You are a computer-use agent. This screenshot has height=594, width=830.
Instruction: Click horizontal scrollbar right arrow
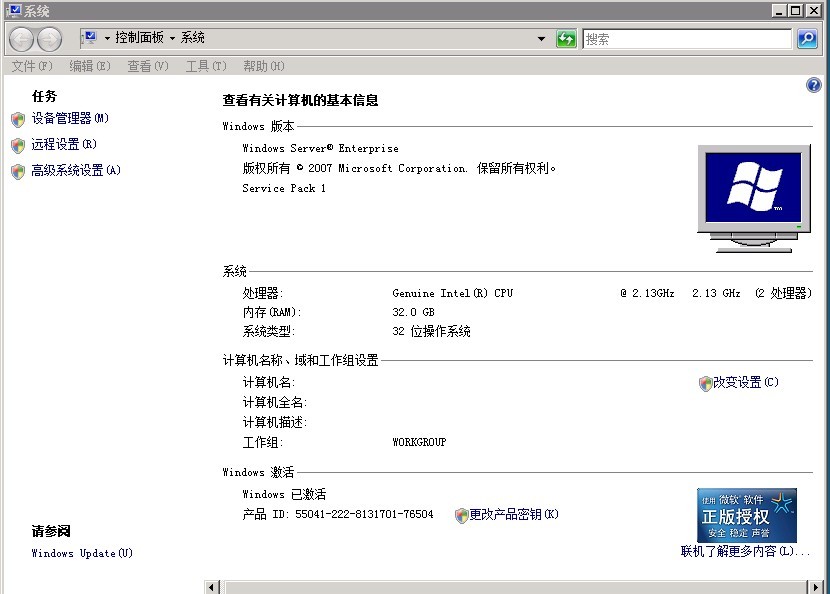click(815, 587)
